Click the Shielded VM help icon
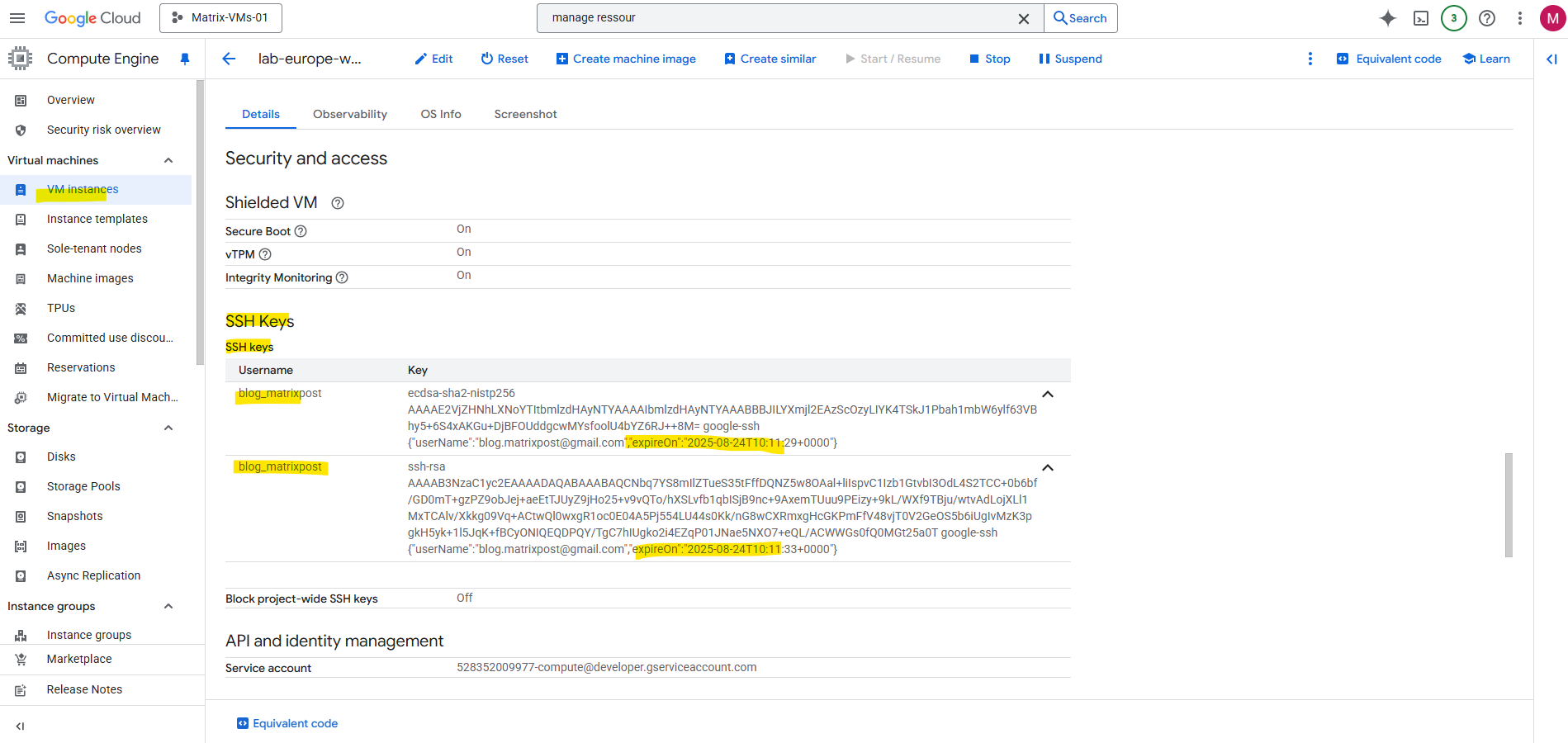Image resolution: width=1568 pixels, height=743 pixels. pos(338,203)
